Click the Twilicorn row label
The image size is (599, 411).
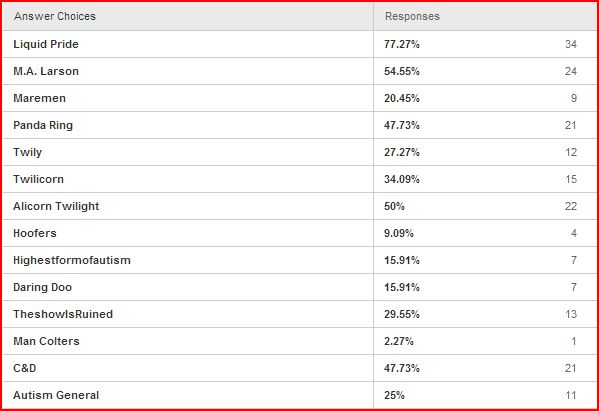pos(38,179)
